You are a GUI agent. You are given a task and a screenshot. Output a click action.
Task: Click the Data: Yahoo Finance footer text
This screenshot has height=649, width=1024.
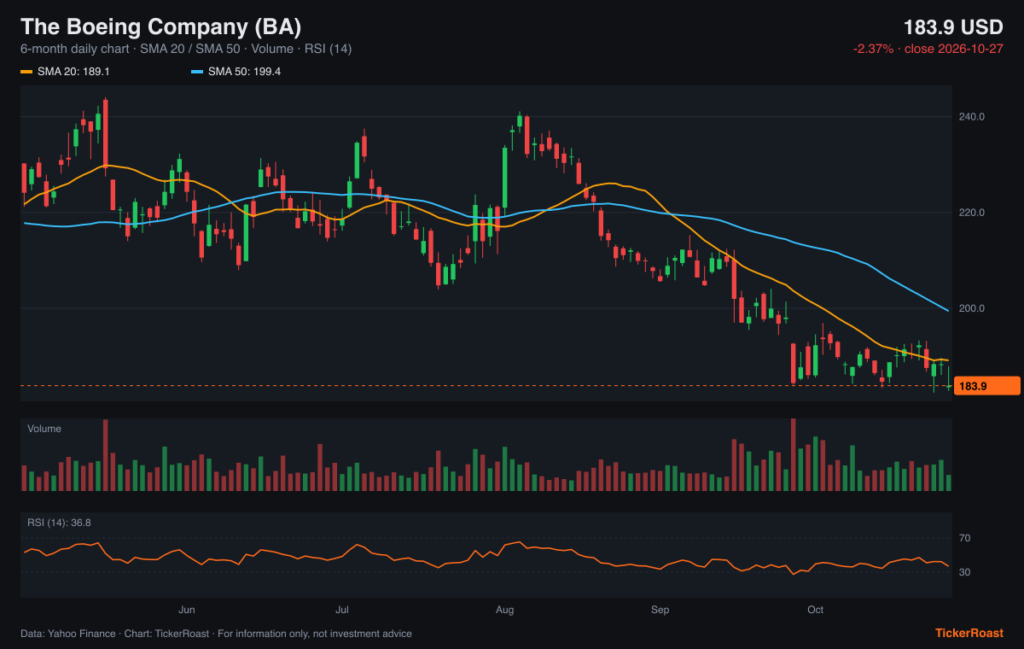click(216, 634)
